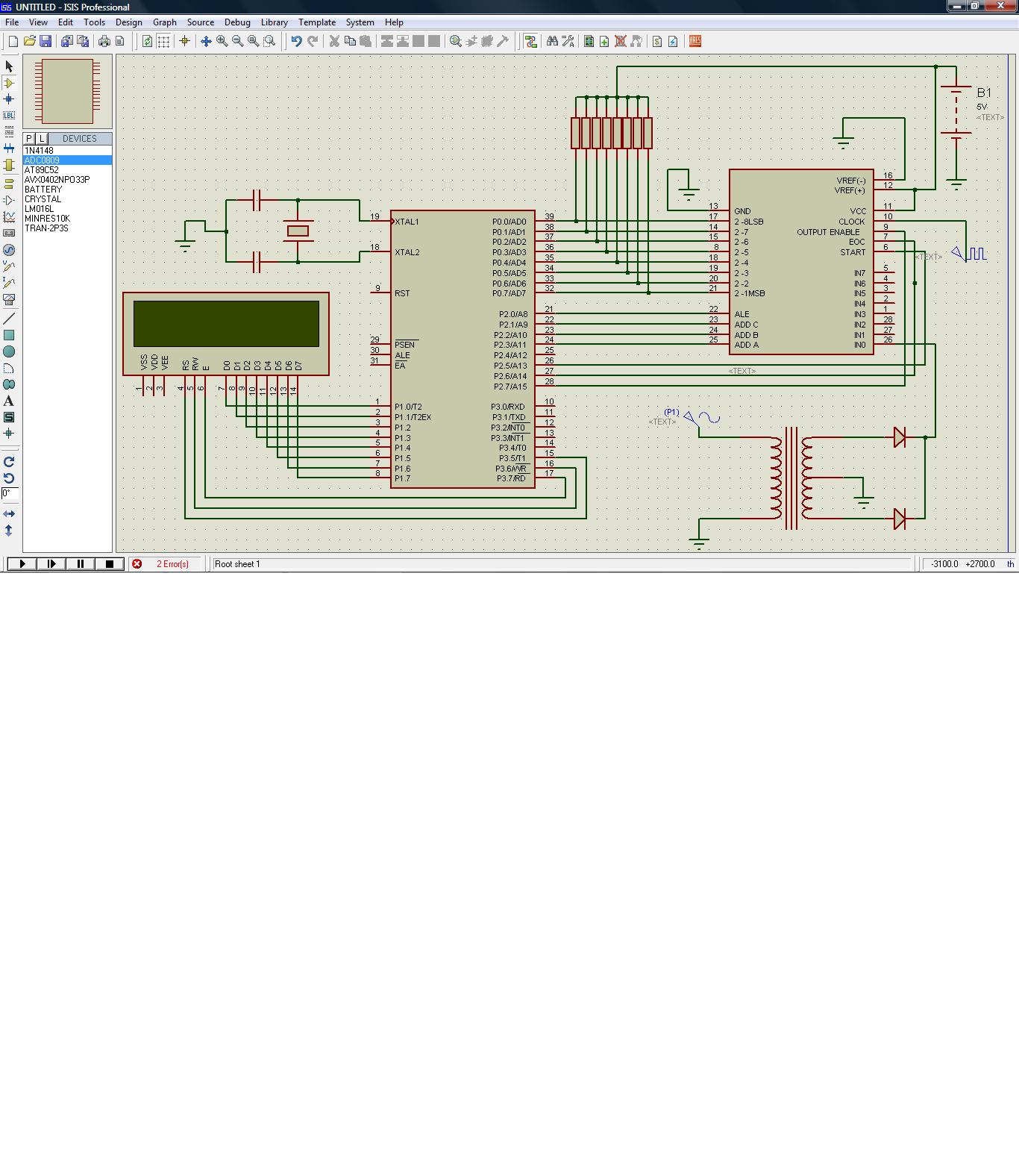Screen dimensions: 1019x1176
Task: Choose the Wire Label (LBL) tool
Action: click(9, 116)
